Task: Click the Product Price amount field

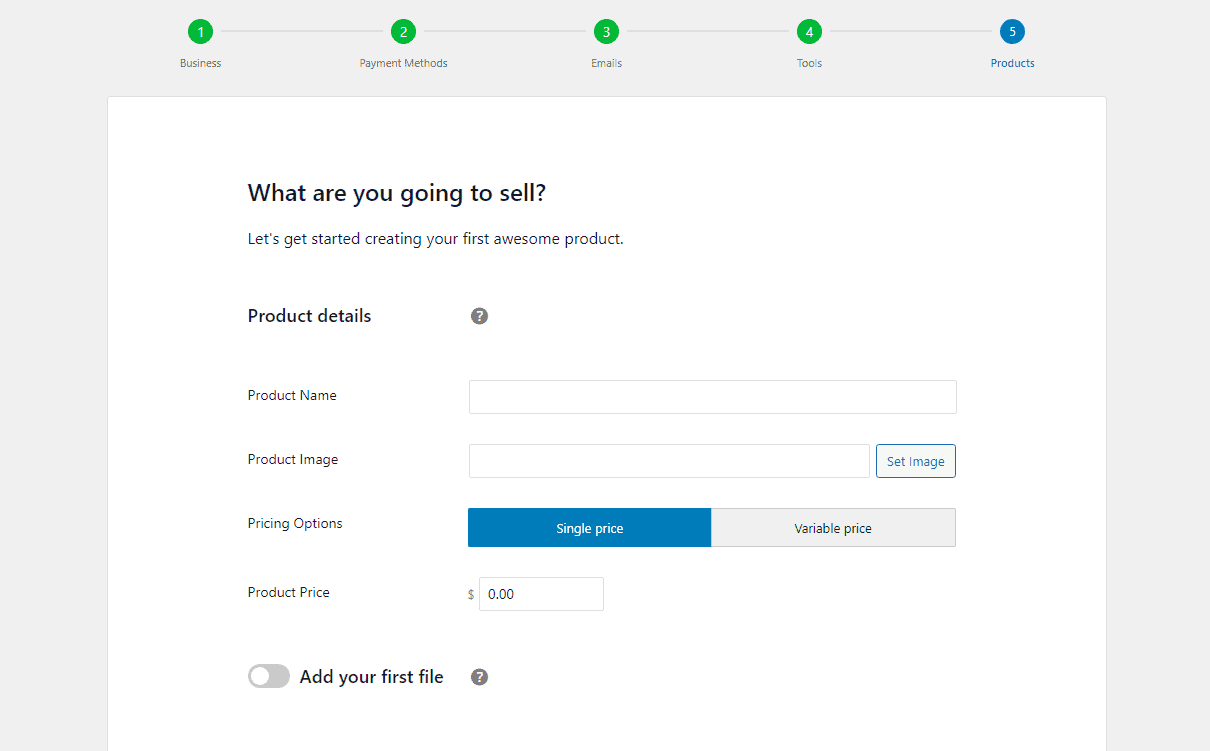Action: 541,594
